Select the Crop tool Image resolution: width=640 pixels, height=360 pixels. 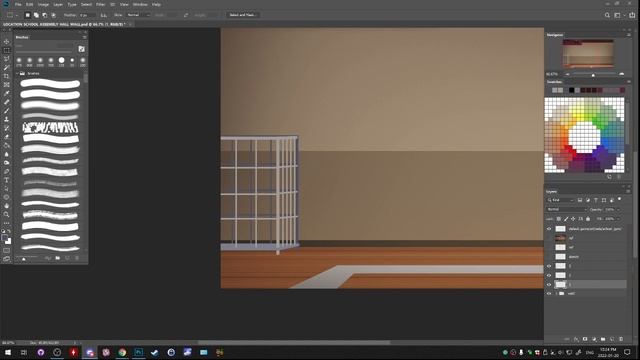(x=7, y=76)
